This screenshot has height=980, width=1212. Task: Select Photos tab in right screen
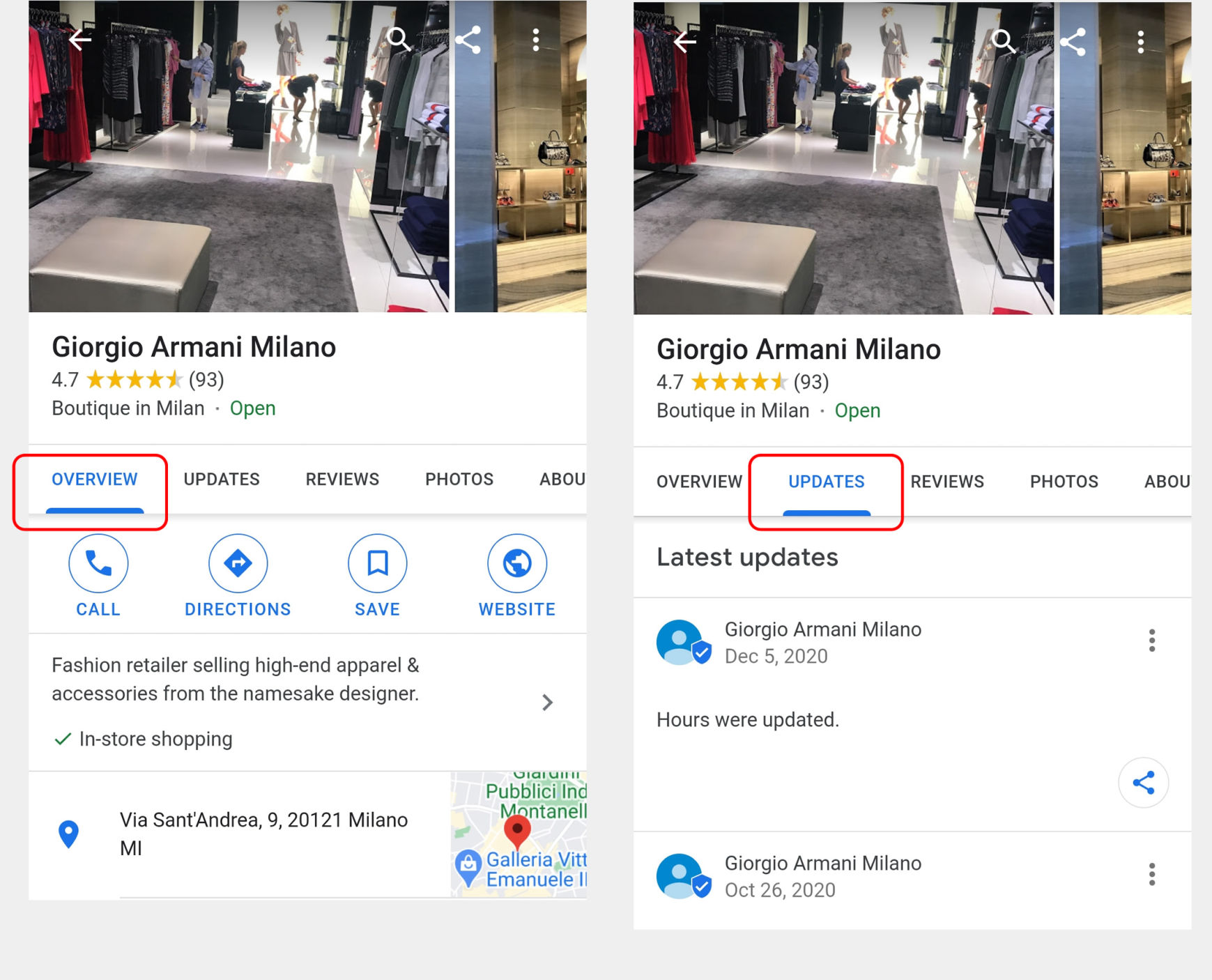[1064, 482]
